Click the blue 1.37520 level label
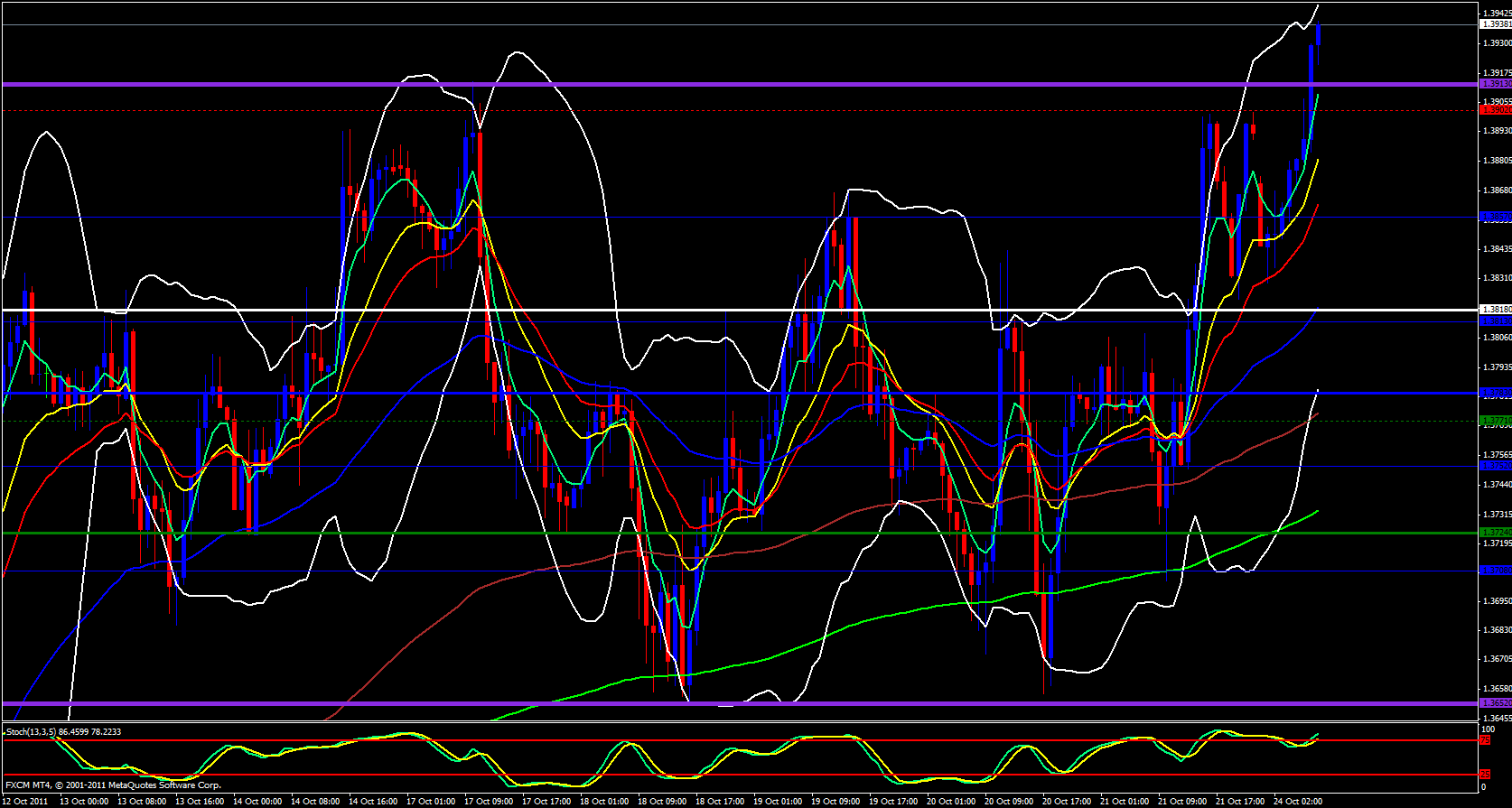Screen dimensions: 1512x808 point(1495,466)
